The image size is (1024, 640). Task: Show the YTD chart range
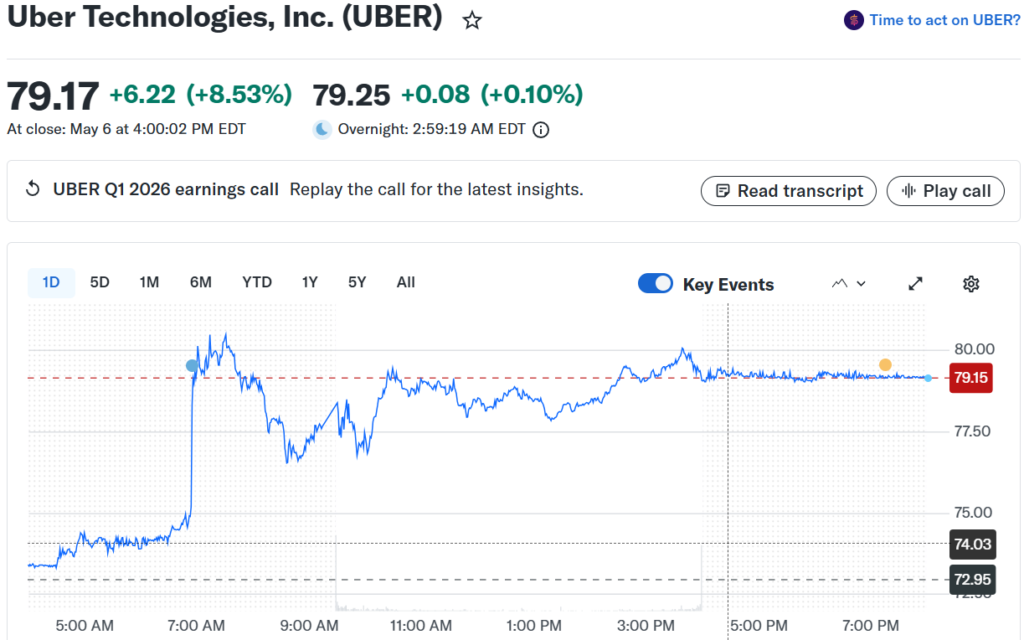[257, 282]
